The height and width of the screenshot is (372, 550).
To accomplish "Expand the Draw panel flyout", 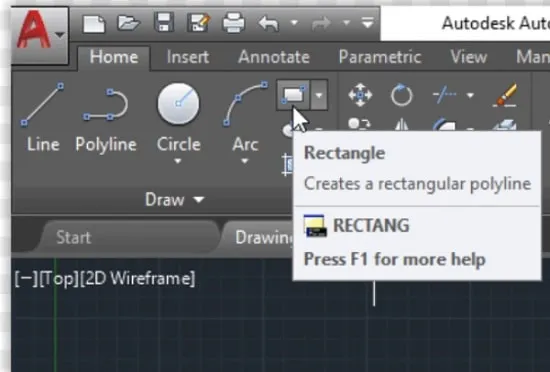I will [x=174, y=200].
